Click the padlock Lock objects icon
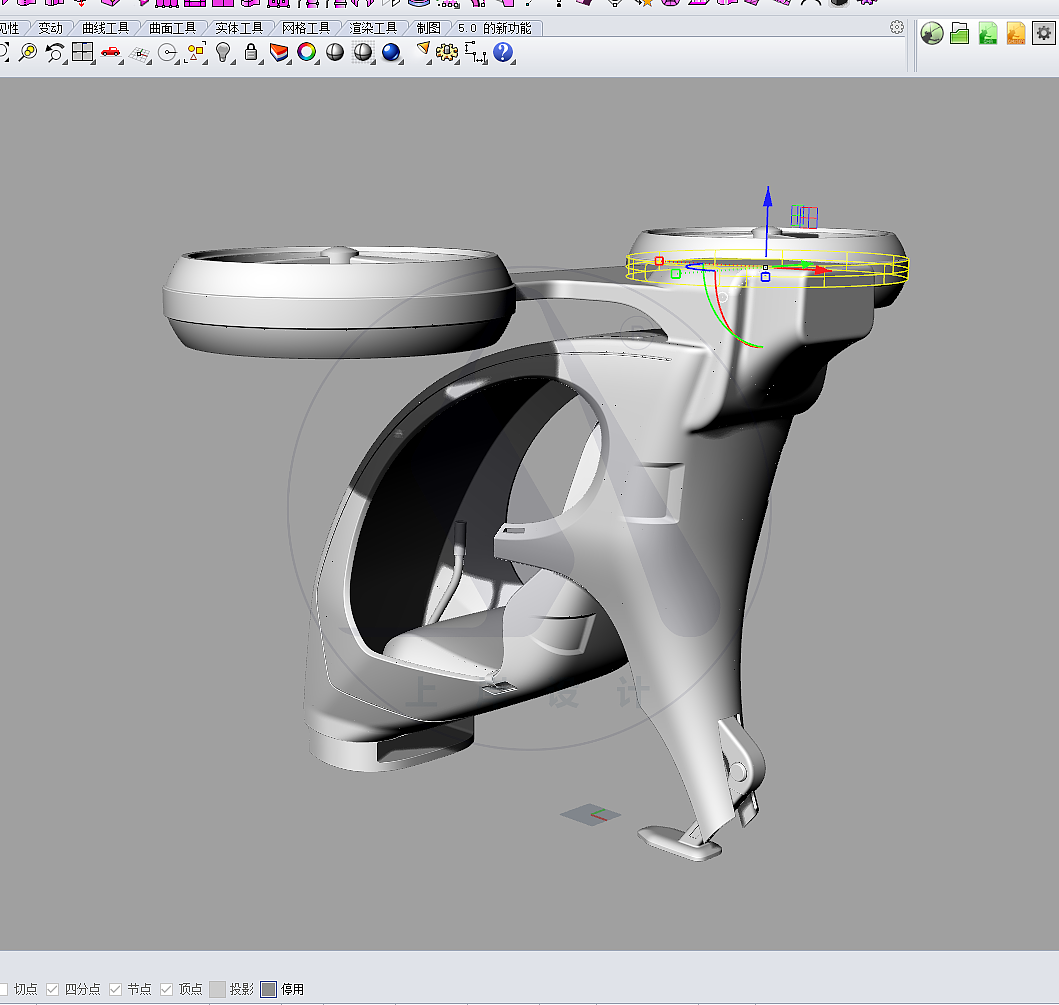This screenshot has width=1059, height=1005. click(251, 52)
